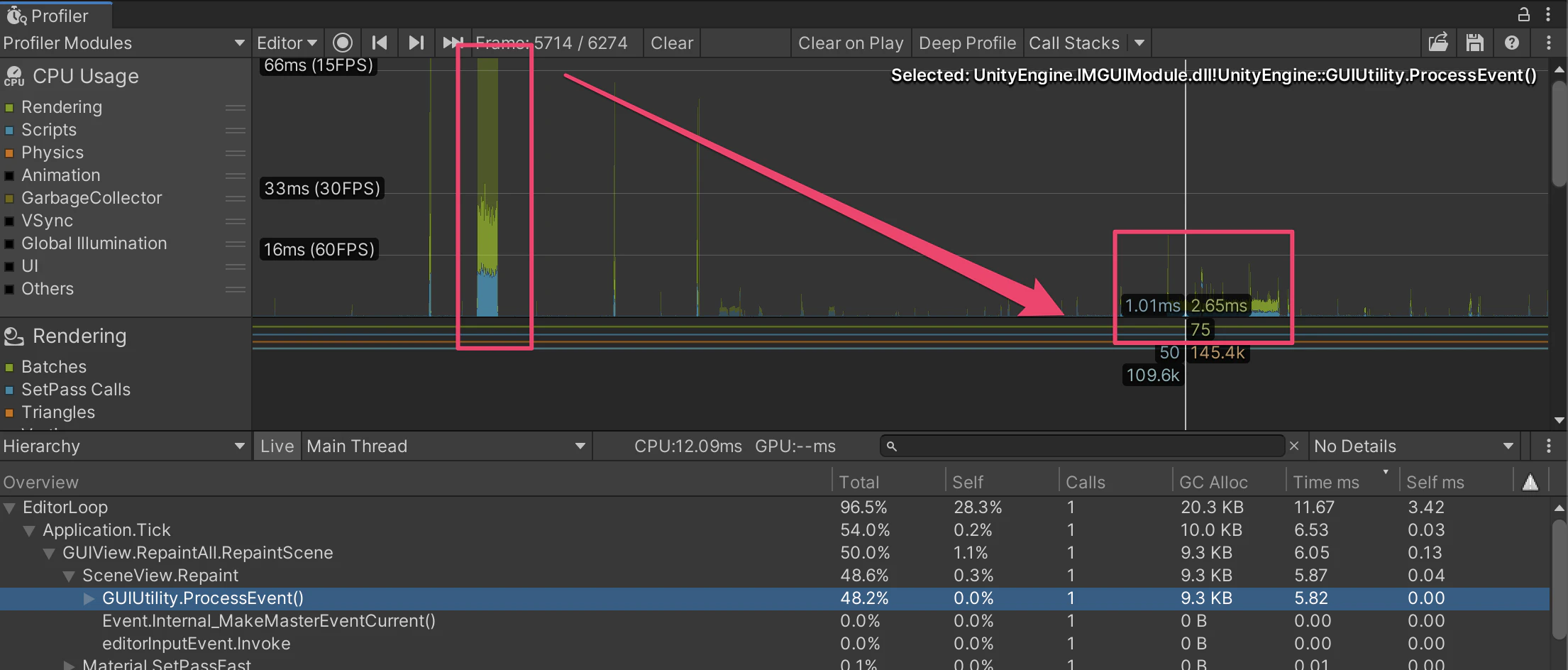Screen dimensions: 1568x670
Task: Click the Overview column header
Action: [x=416, y=483]
